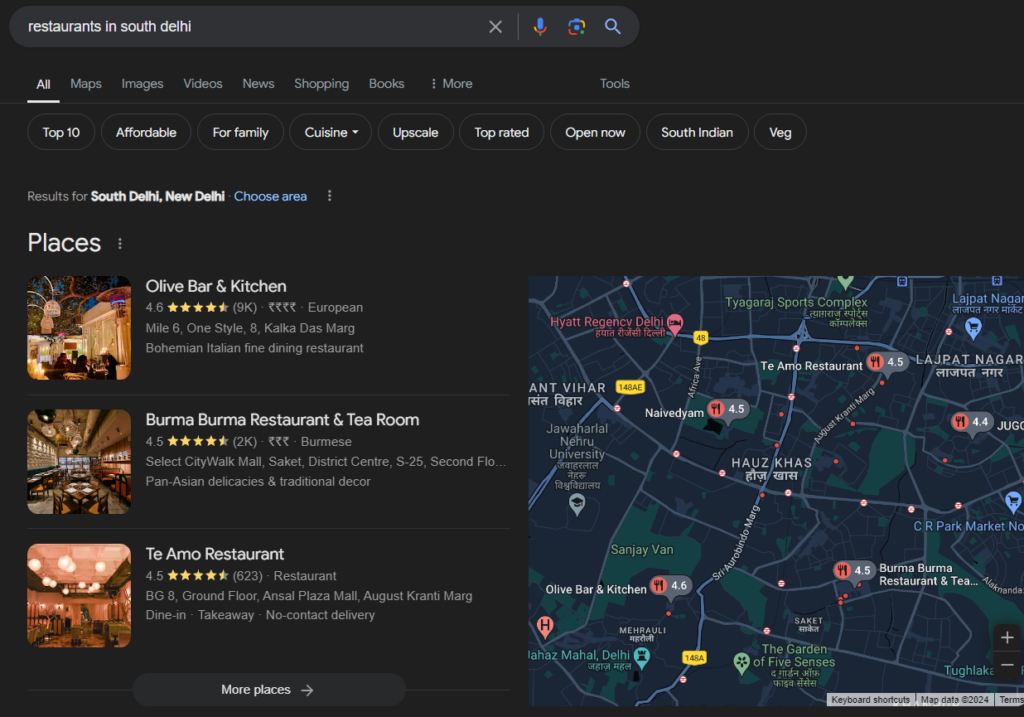Open Olive Bar & Kitchen listing title
The image size is (1024, 717).
pos(216,287)
